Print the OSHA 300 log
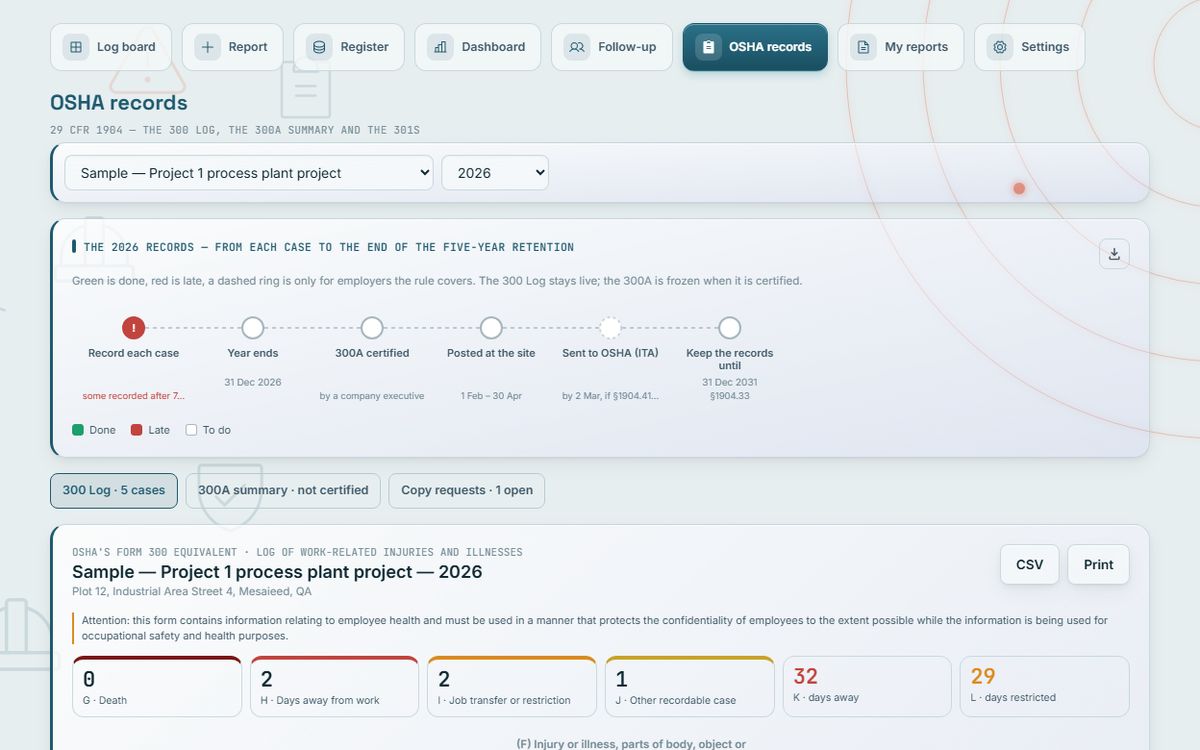This screenshot has width=1200, height=750. coord(1098,565)
